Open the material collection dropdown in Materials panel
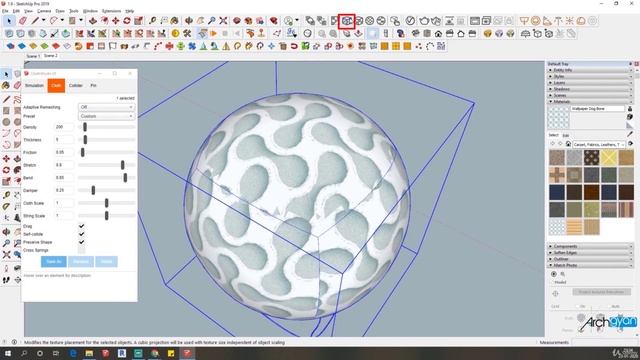Viewport: 640px width, 360px height. [598, 144]
